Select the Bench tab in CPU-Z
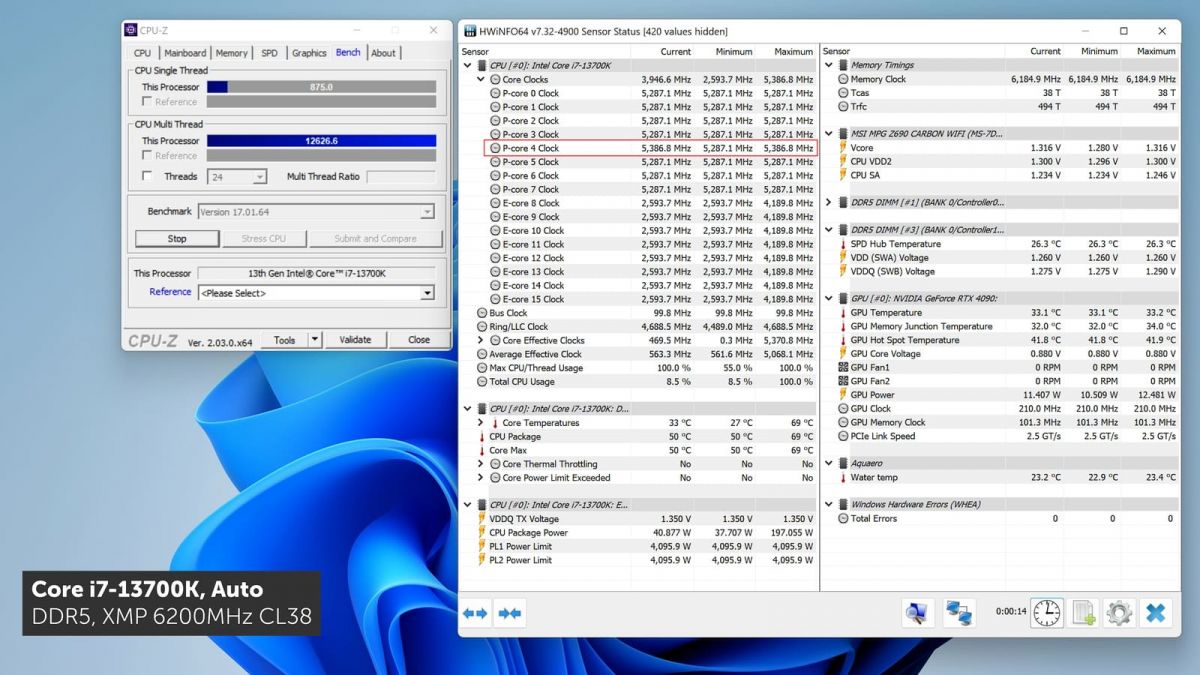 pyautogui.click(x=348, y=52)
